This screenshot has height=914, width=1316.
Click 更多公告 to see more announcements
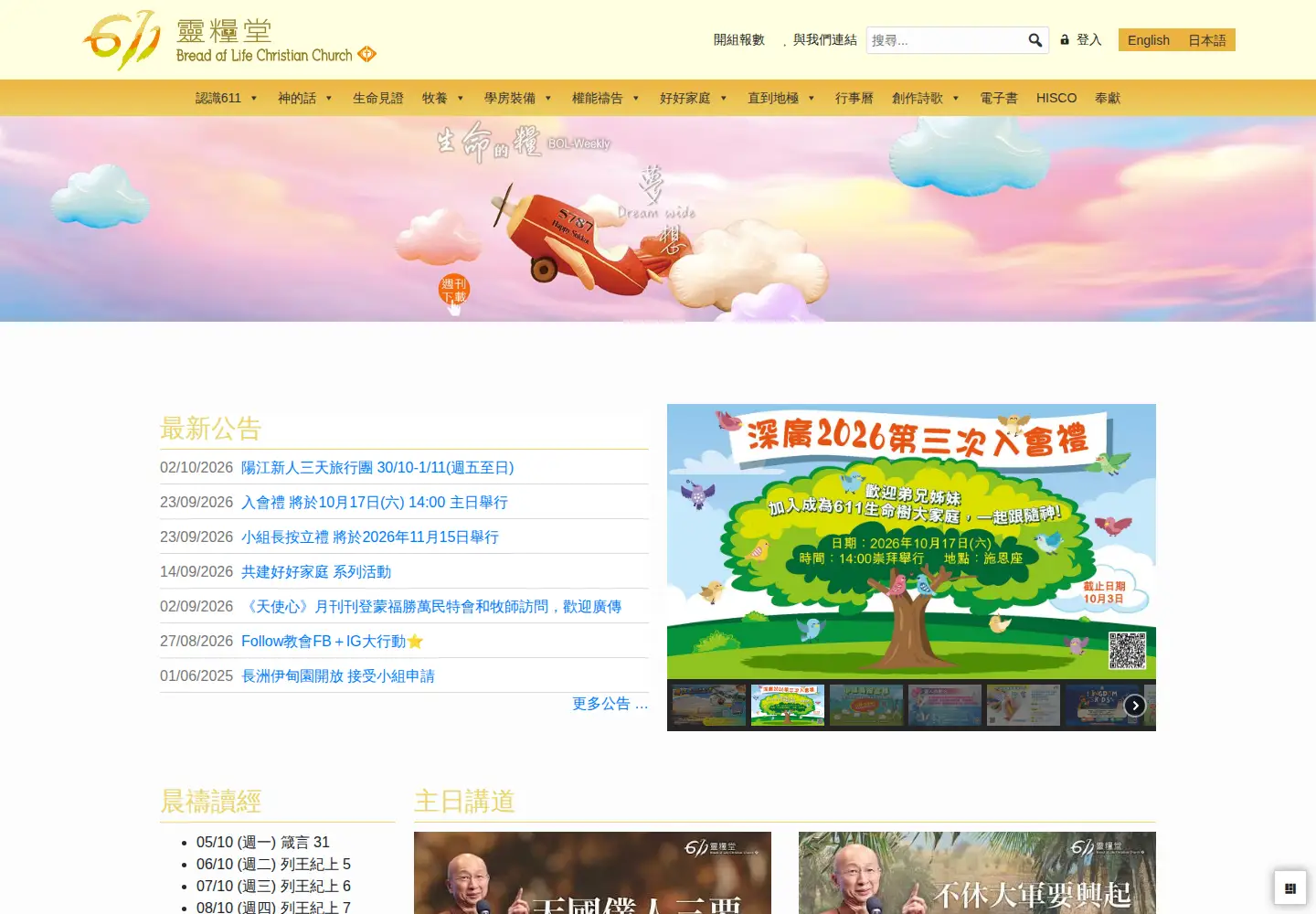point(610,704)
